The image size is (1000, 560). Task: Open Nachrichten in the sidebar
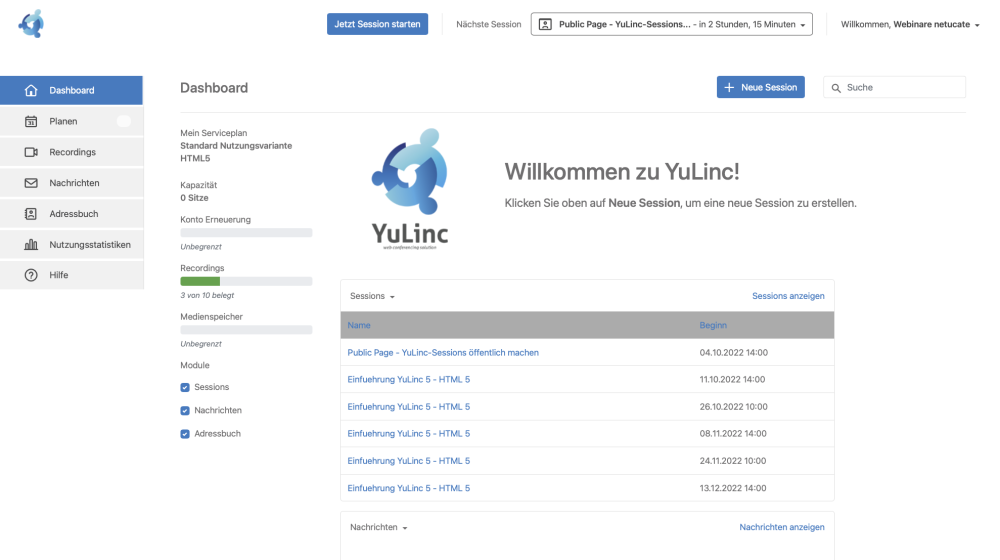coord(71,183)
